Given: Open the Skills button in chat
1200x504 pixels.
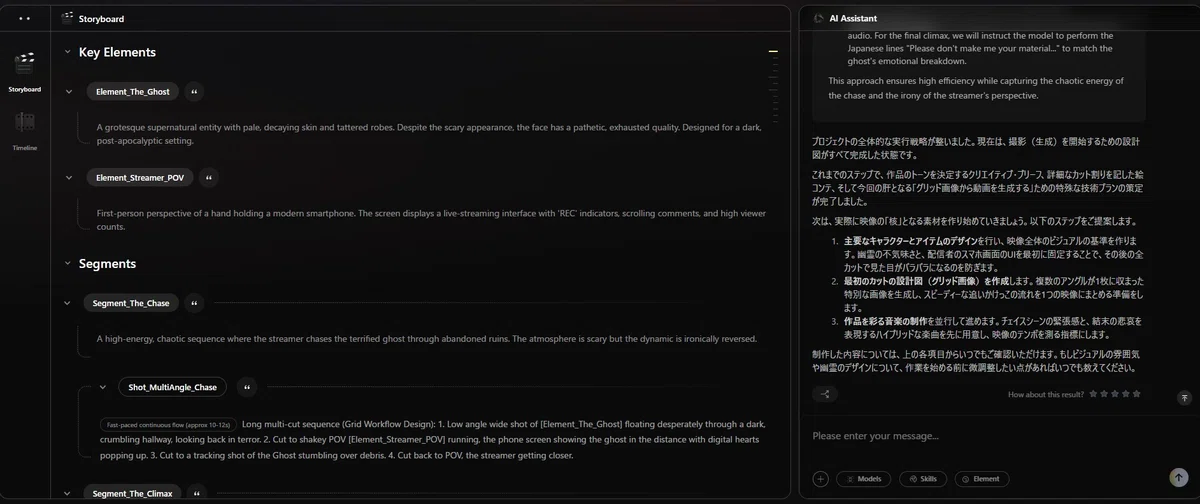Looking at the screenshot, I should [x=922, y=479].
